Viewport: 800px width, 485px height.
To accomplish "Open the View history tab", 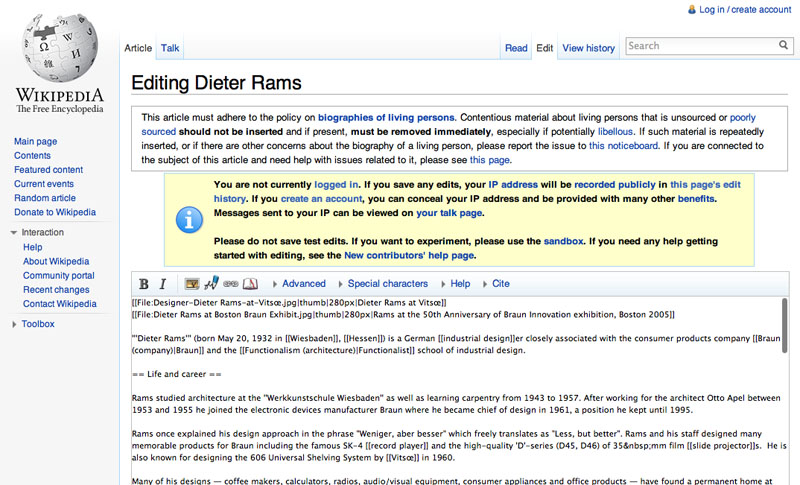I will (x=589, y=48).
